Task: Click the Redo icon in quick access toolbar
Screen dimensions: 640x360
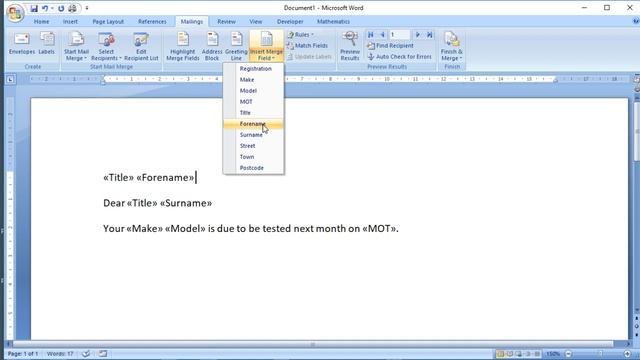Action: click(61, 8)
